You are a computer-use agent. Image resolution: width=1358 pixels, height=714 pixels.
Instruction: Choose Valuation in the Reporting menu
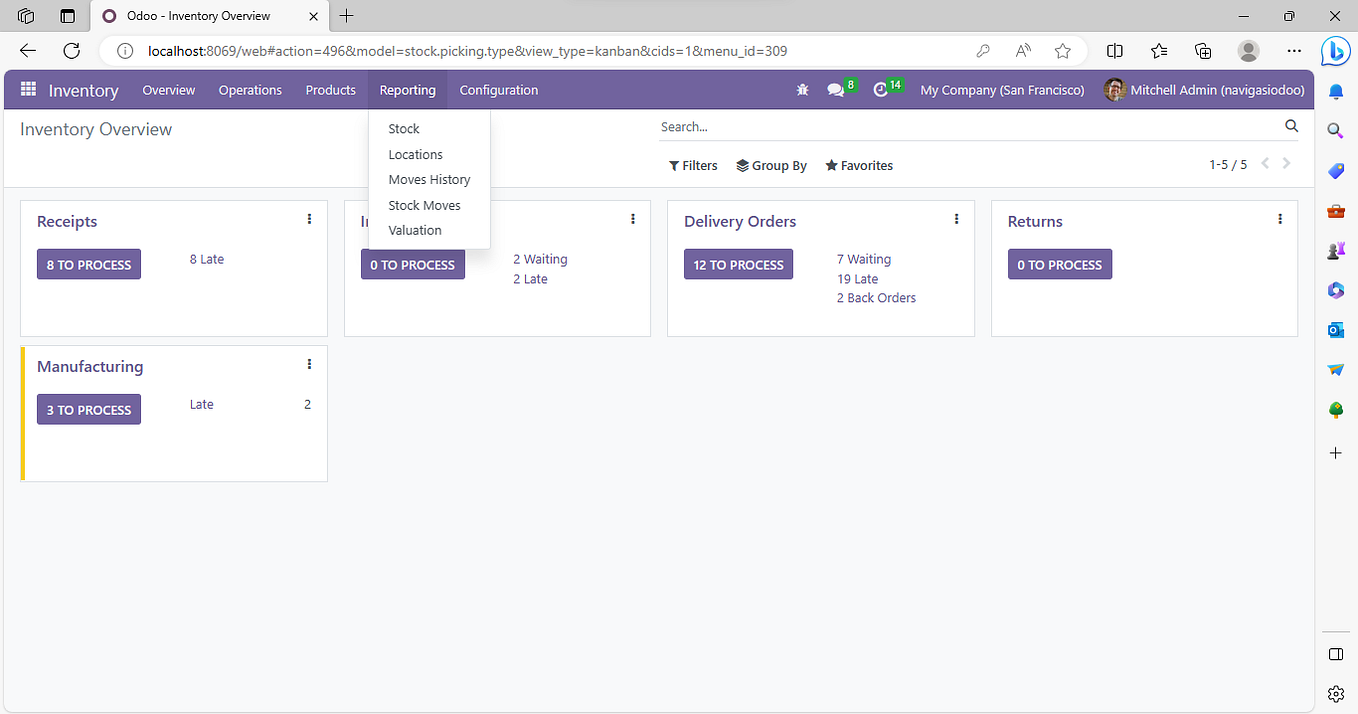click(x=414, y=229)
